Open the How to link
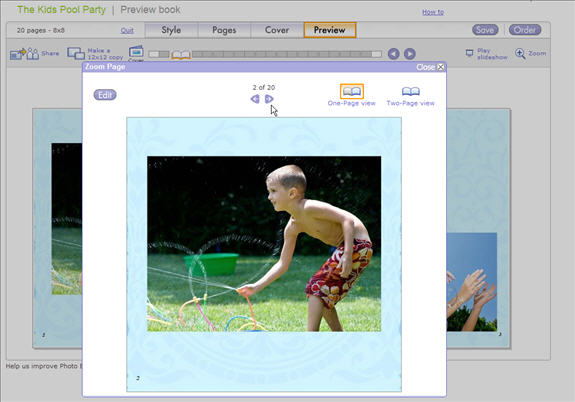 point(433,12)
